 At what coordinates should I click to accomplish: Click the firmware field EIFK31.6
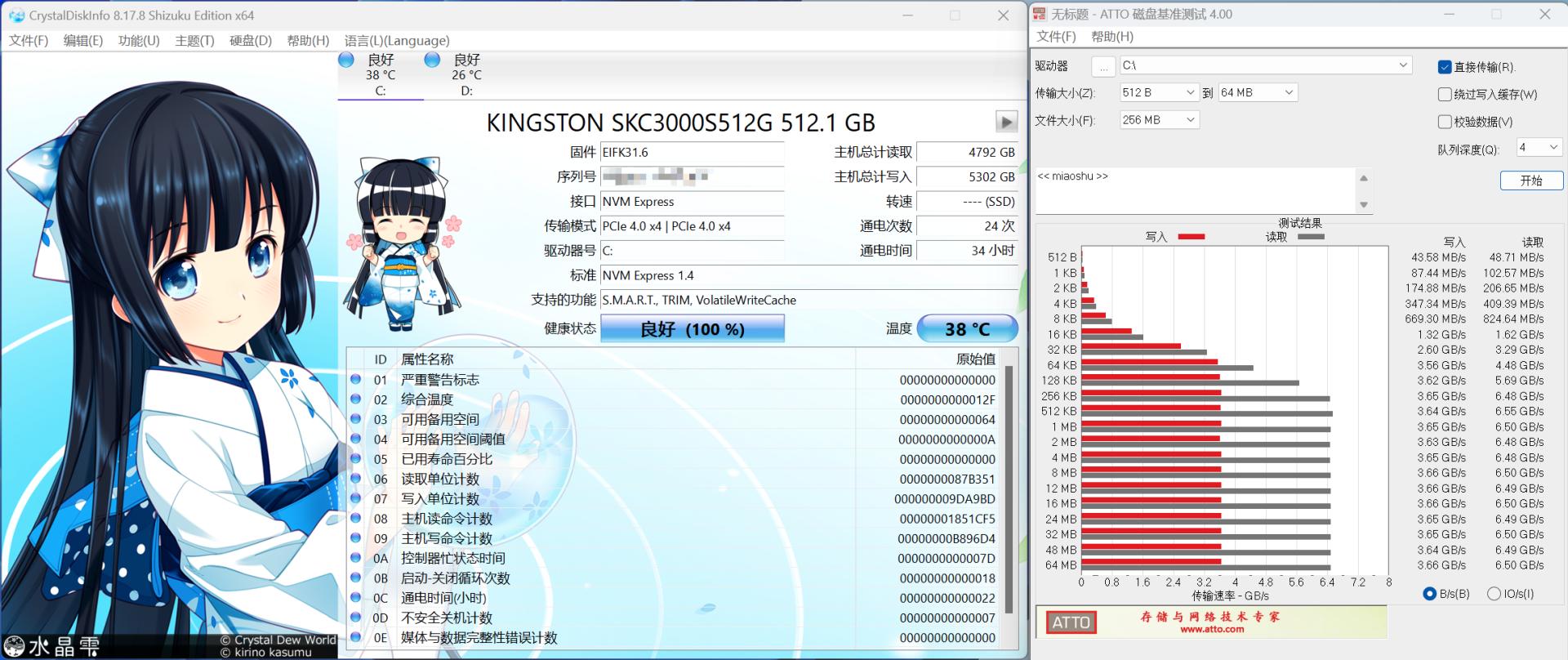click(x=693, y=152)
